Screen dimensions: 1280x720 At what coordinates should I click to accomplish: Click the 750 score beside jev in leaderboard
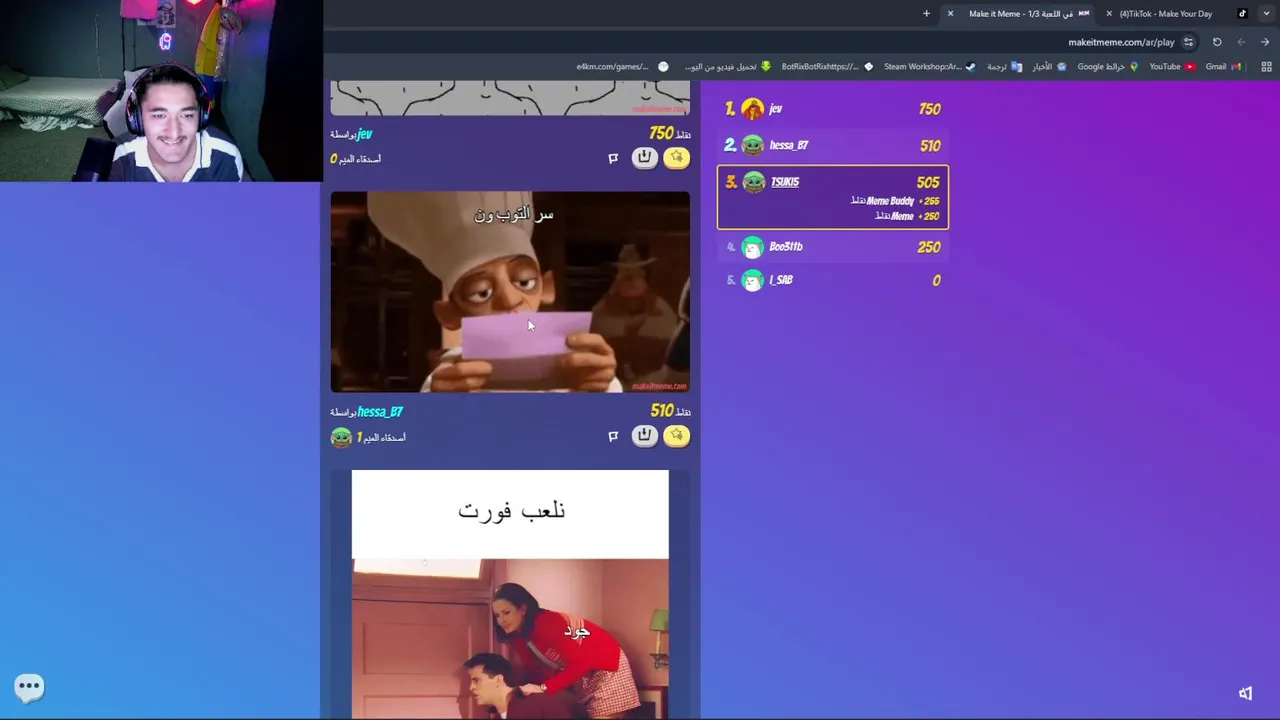point(929,109)
